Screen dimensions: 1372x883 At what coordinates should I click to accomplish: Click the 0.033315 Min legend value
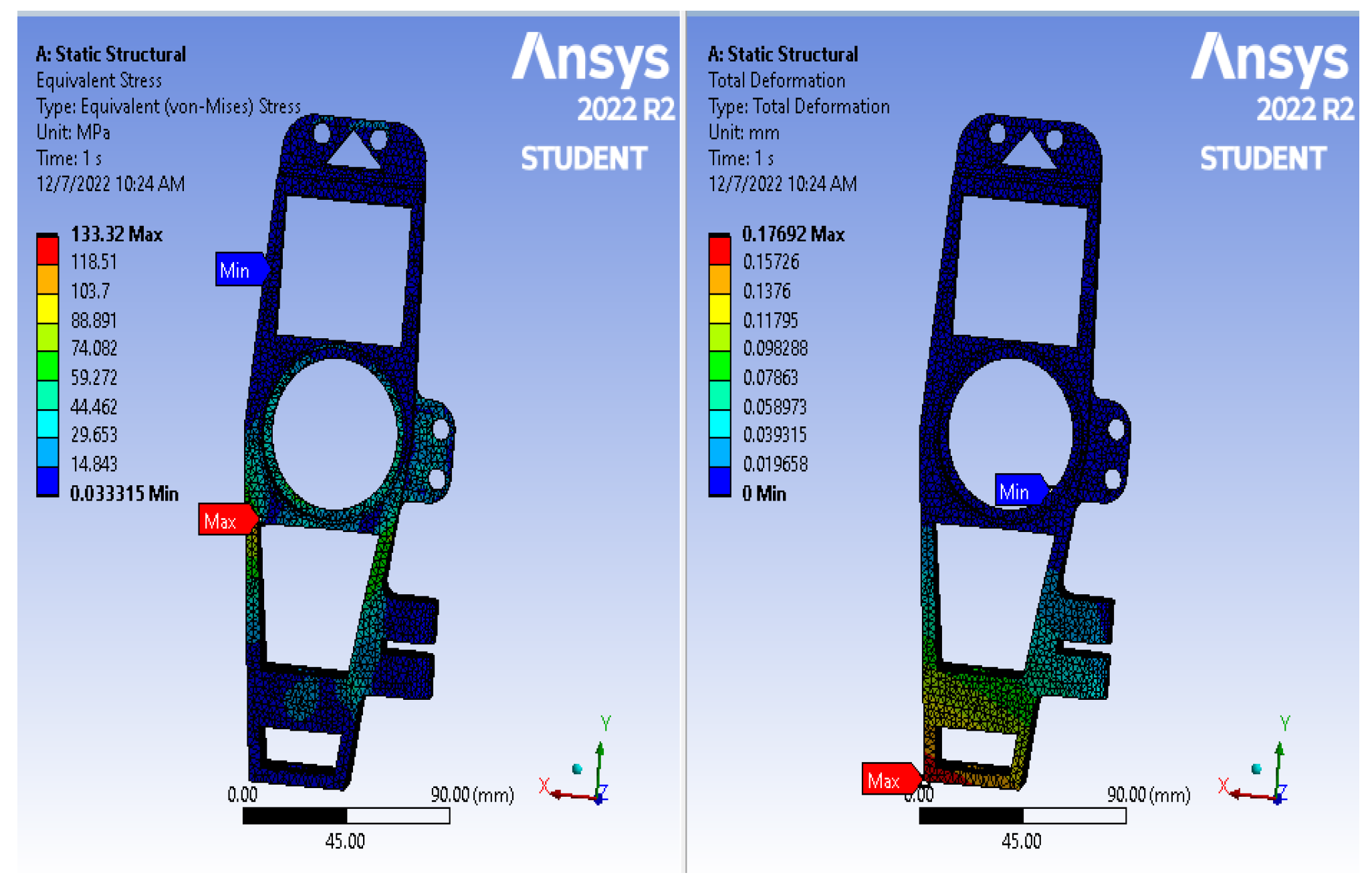click(x=124, y=493)
